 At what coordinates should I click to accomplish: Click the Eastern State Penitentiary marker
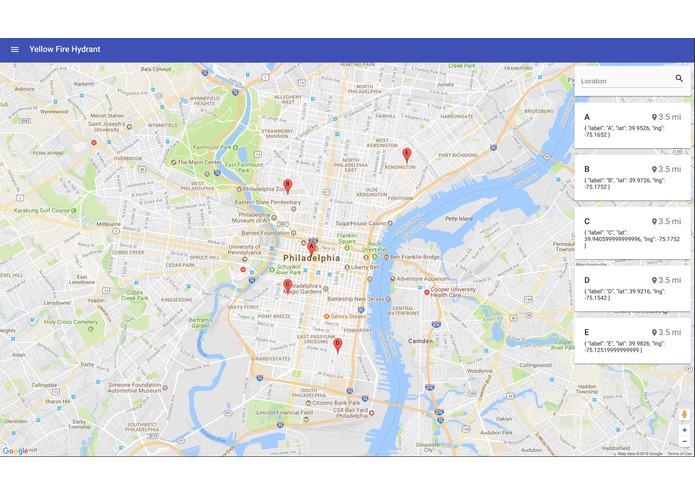(x=293, y=208)
